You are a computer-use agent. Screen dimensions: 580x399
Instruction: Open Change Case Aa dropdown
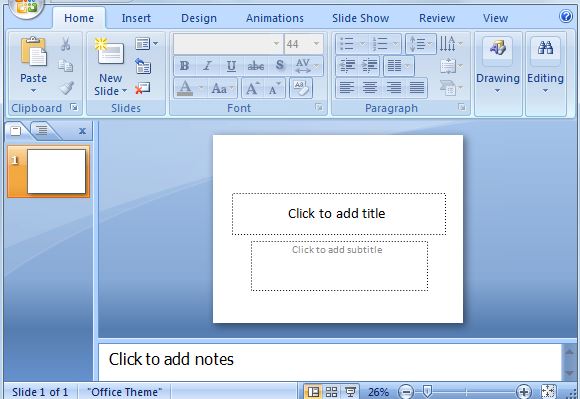[x=222, y=88]
